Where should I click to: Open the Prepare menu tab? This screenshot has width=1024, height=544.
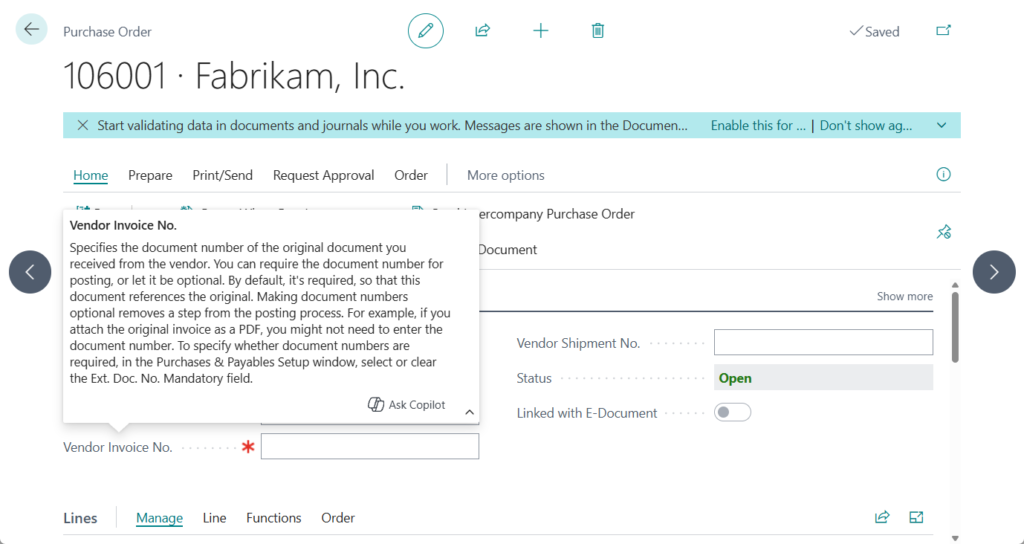pyautogui.click(x=150, y=175)
